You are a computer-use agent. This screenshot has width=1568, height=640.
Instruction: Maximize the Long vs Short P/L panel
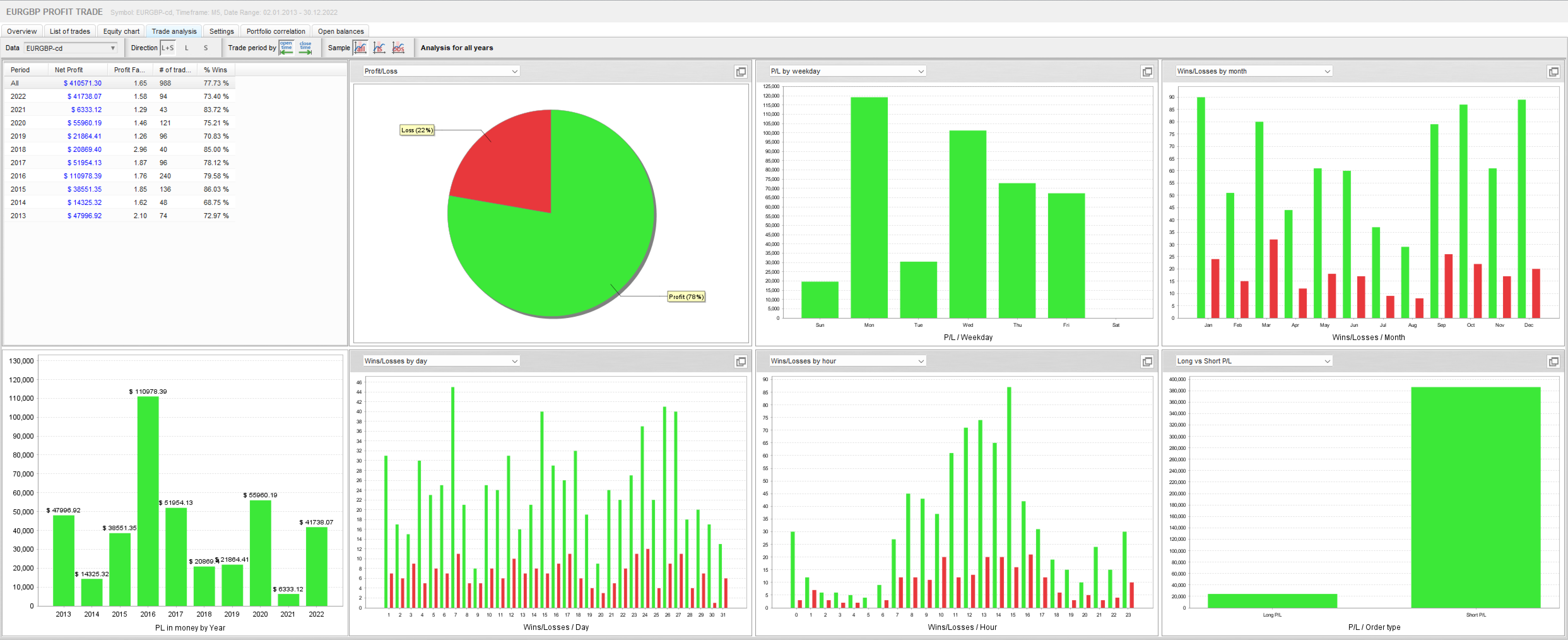click(x=1553, y=362)
